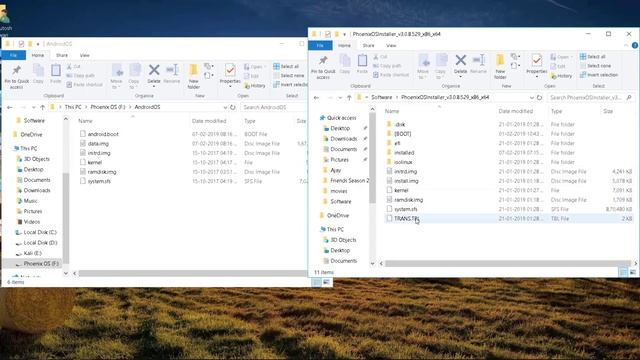Click back arrow in PhoenixOSInstaller window
The image size is (640, 360).
click(x=316, y=98)
